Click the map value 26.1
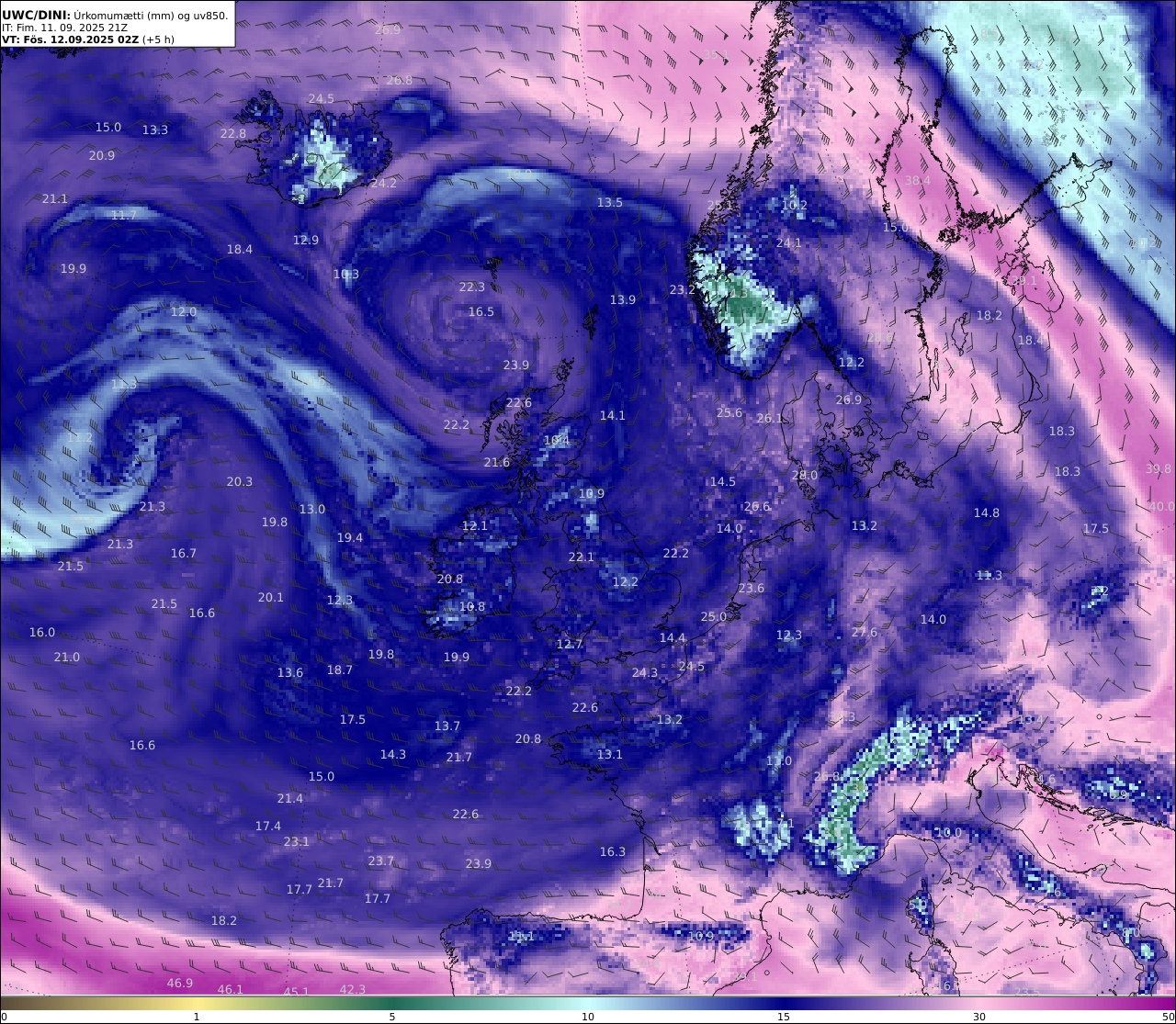 [x=770, y=419]
